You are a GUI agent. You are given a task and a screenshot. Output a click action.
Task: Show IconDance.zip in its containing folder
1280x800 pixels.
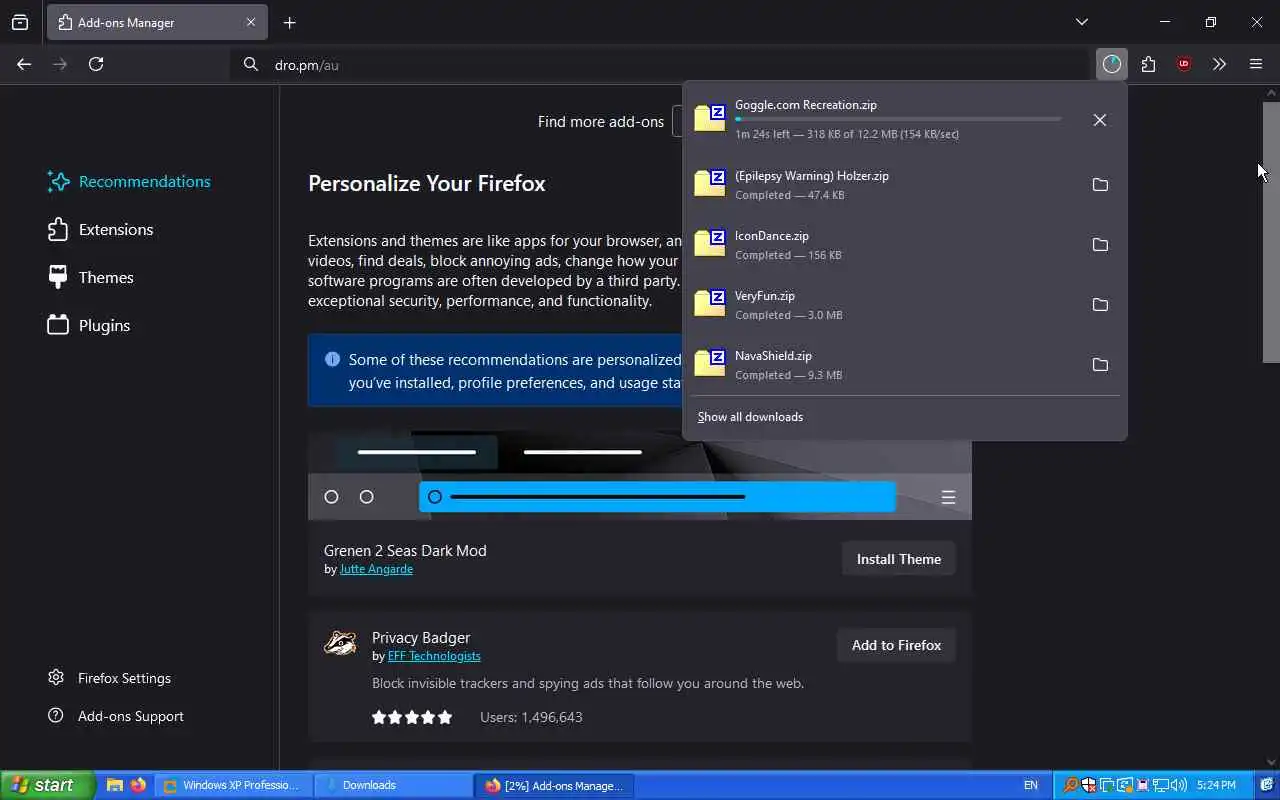(1100, 245)
